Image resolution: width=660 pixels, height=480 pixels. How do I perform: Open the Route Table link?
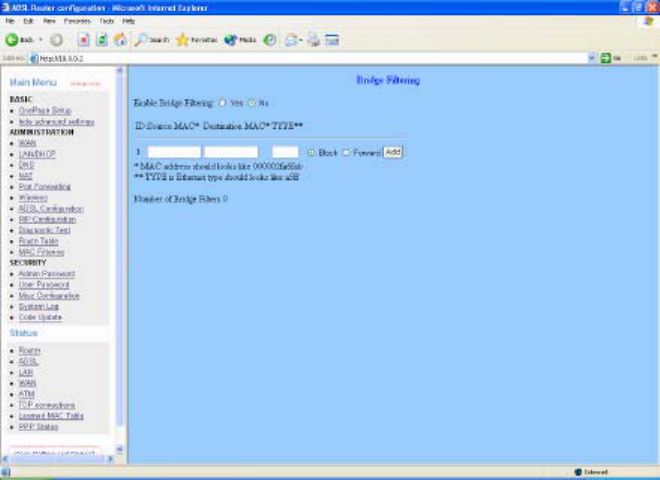tap(39, 241)
